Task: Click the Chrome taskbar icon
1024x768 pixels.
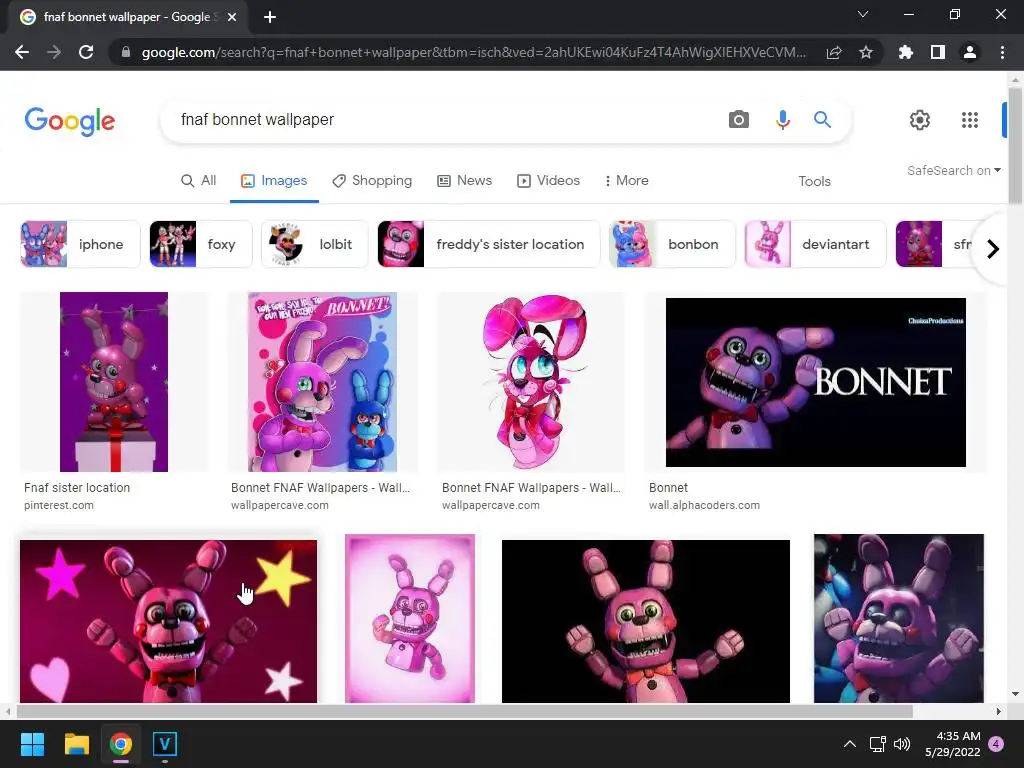Action: coord(121,744)
